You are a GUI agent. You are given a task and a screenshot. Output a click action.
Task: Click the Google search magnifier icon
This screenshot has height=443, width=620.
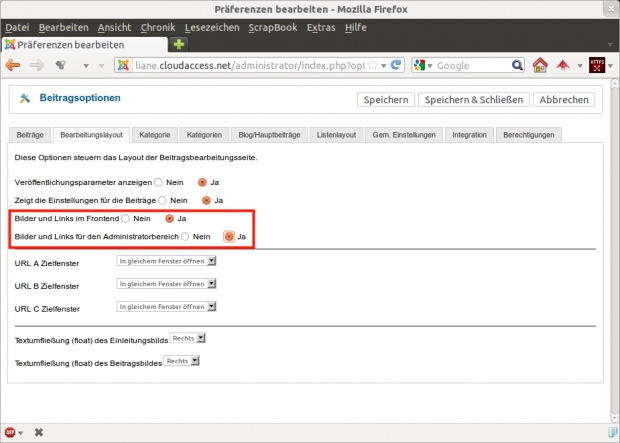coord(517,65)
